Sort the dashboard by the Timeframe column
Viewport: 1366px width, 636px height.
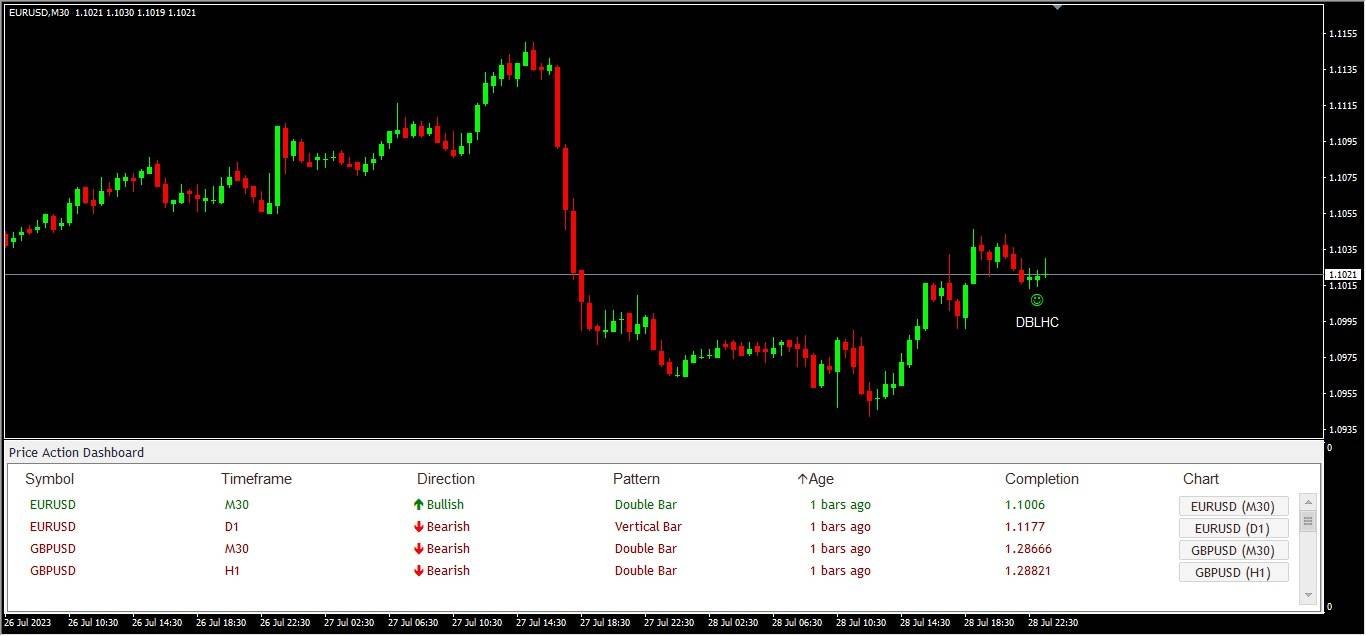coord(256,479)
